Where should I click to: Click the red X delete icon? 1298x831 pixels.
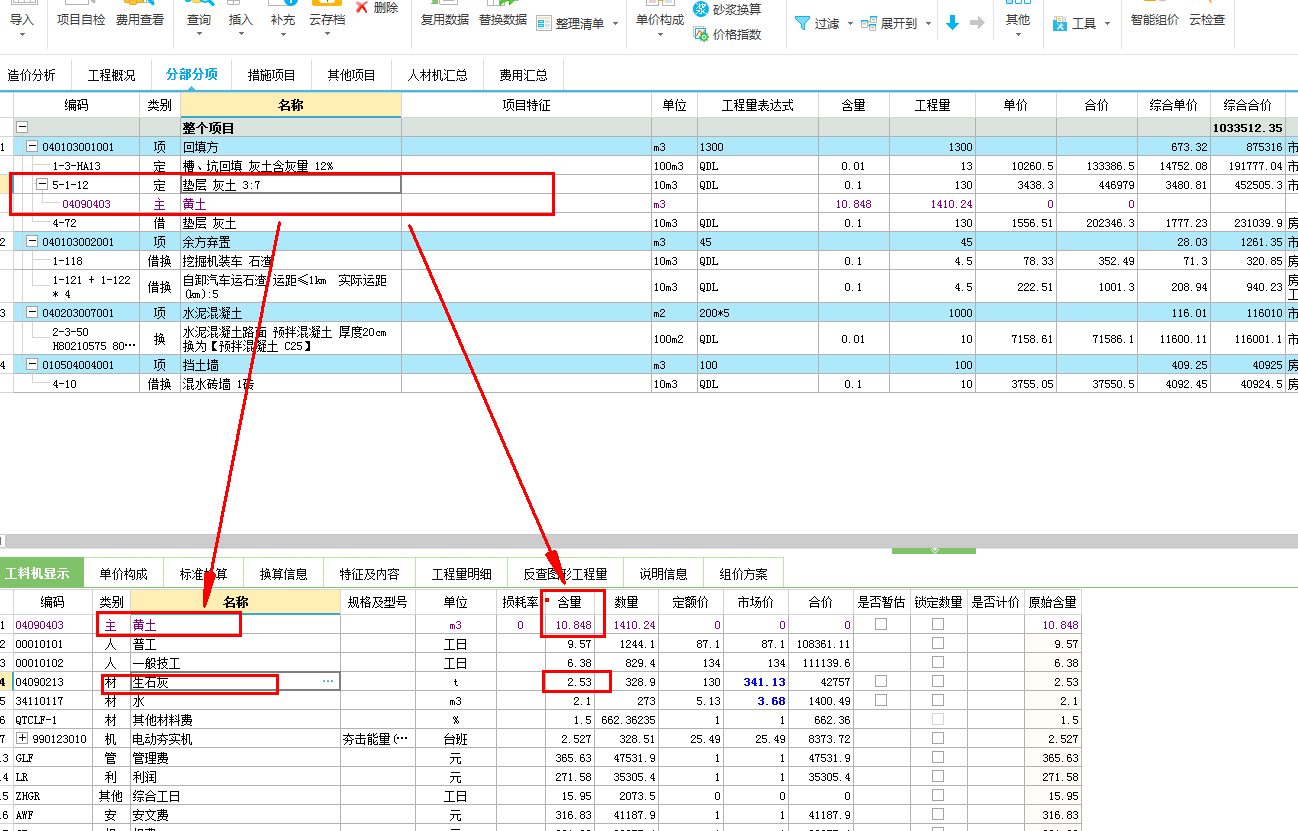click(362, 8)
